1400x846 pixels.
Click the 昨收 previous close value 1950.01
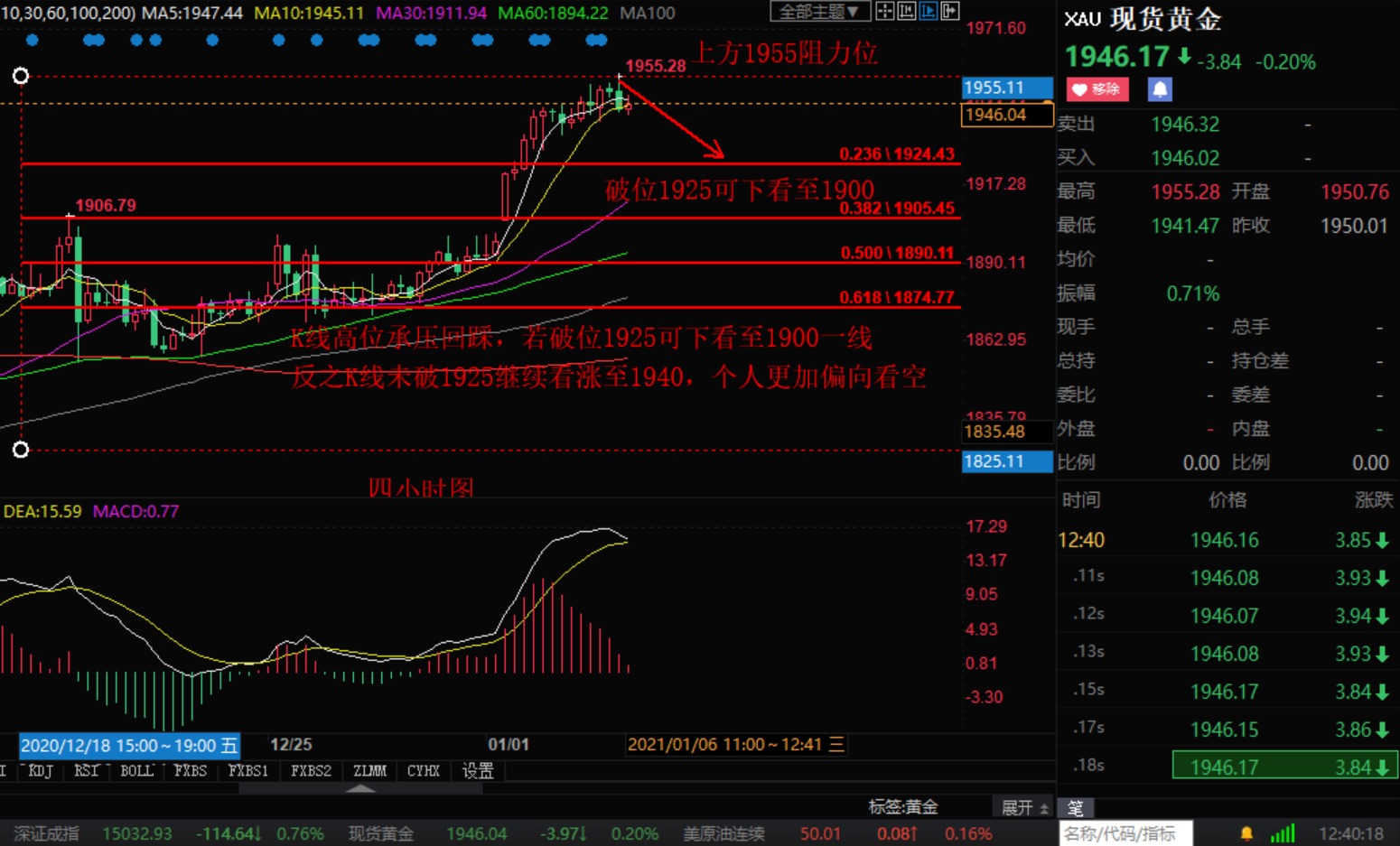(1354, 226)
